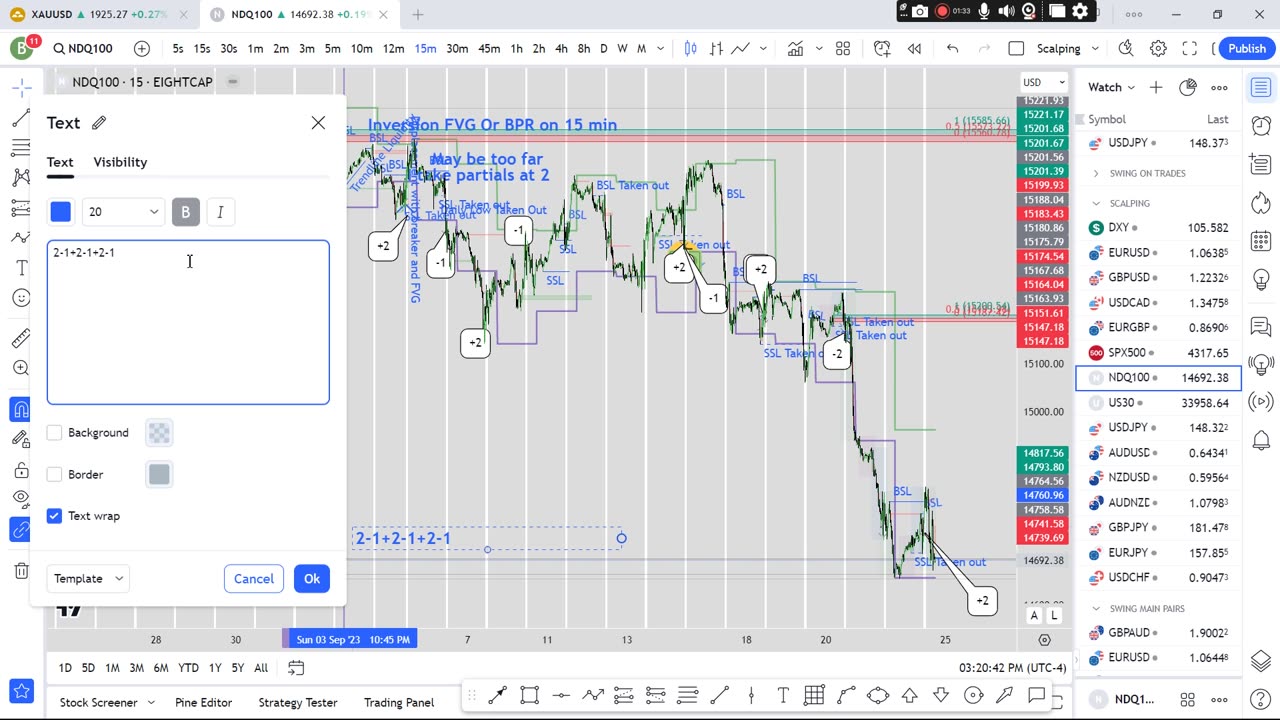Select the candlestick chart type icon
Image resolution: width=1280 pixels, height=720 pixels.
coord(690,48)
